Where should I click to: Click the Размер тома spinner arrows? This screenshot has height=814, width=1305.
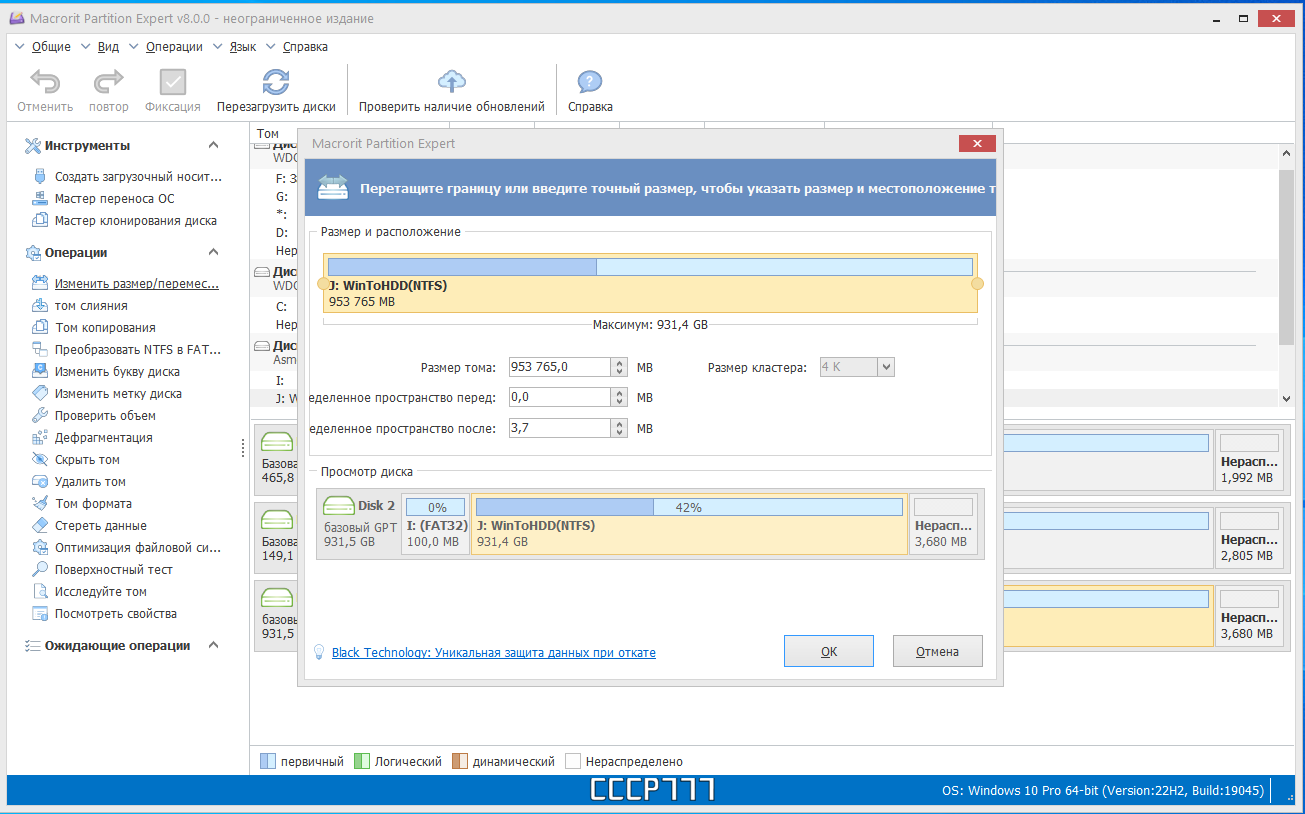[620, 367]
